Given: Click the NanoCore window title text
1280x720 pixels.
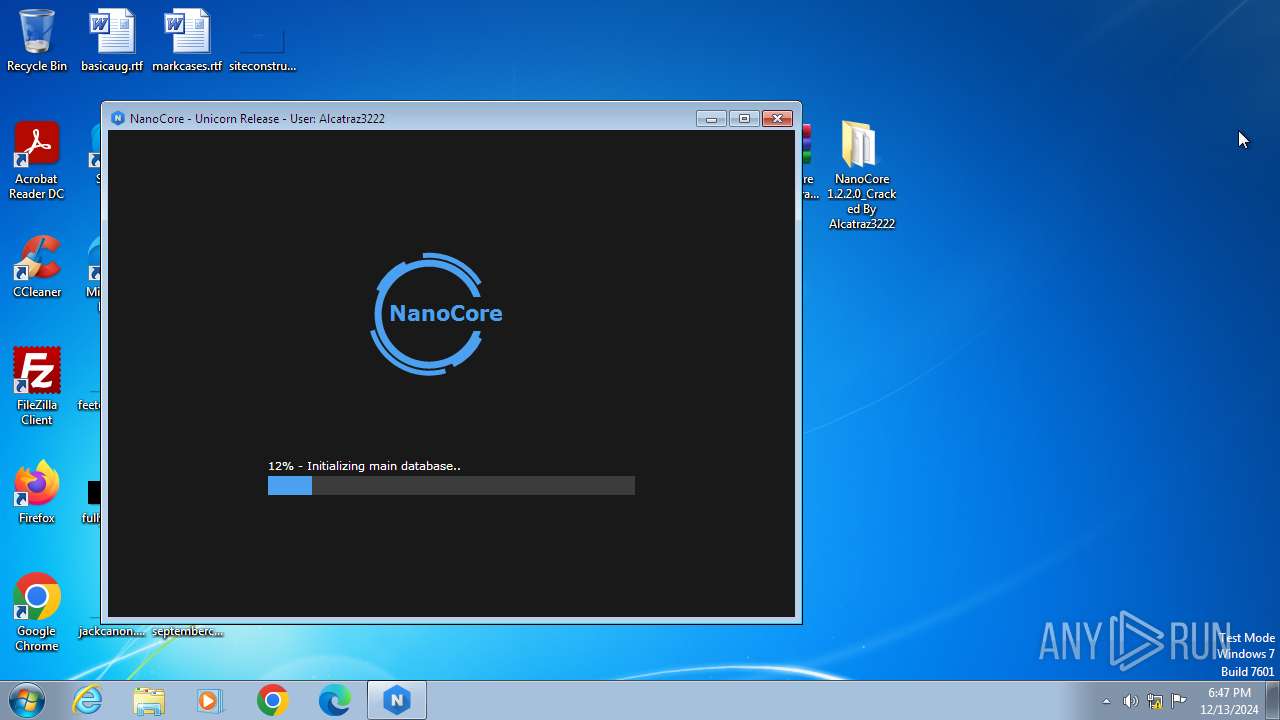Looking at the screenshot, I should (257, 118).
